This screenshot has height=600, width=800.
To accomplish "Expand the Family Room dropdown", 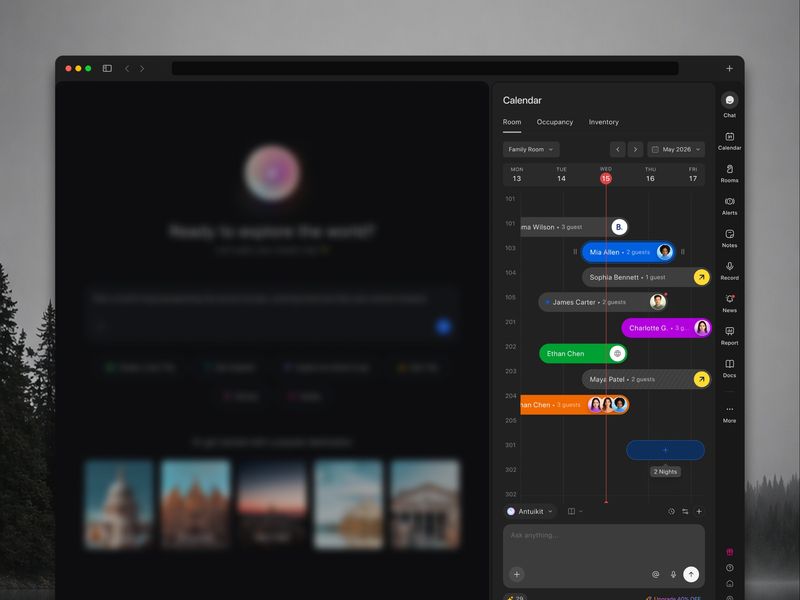I will click(530, 149).
